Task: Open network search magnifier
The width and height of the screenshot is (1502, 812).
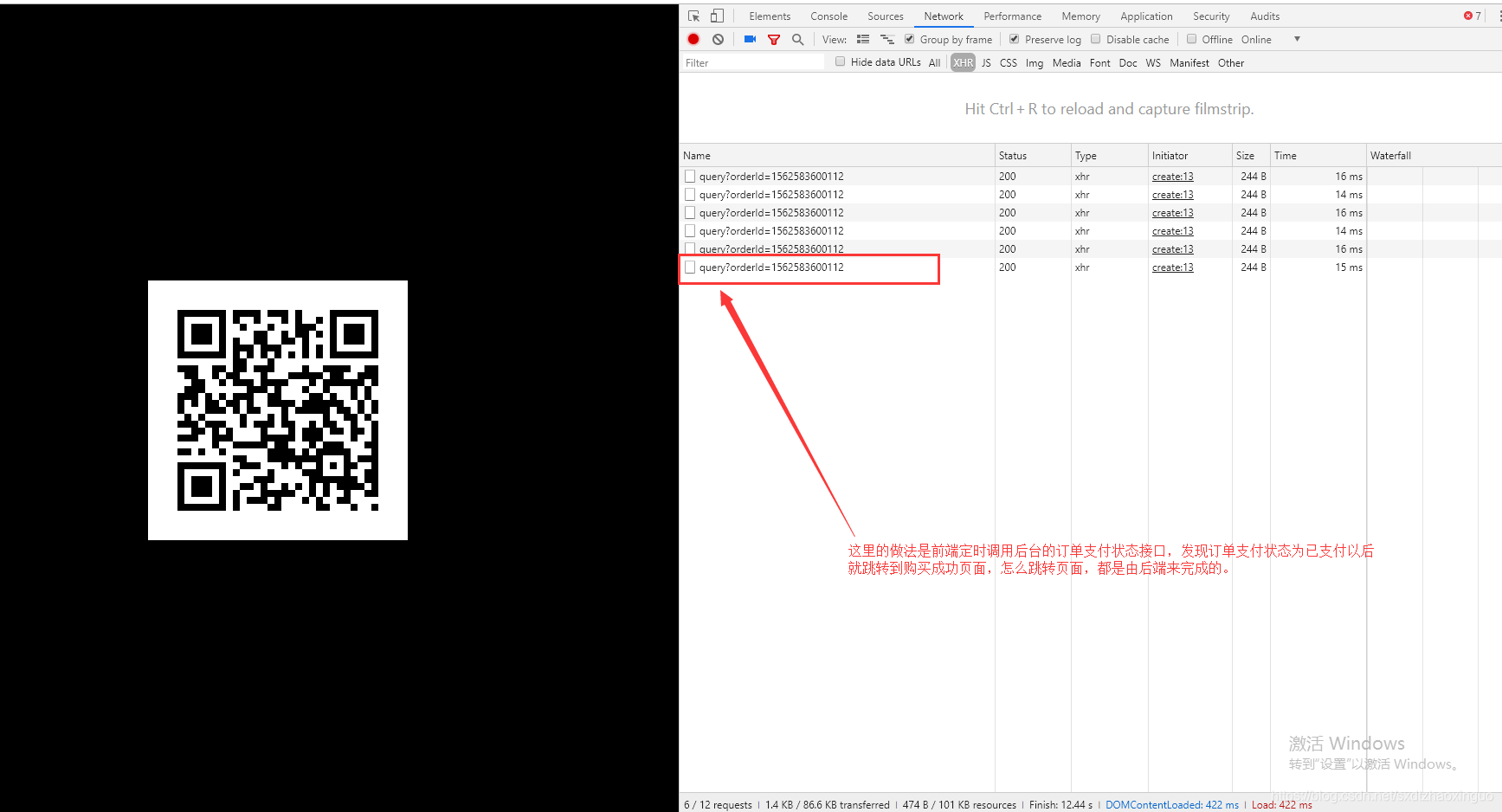Action: (797, 39)
